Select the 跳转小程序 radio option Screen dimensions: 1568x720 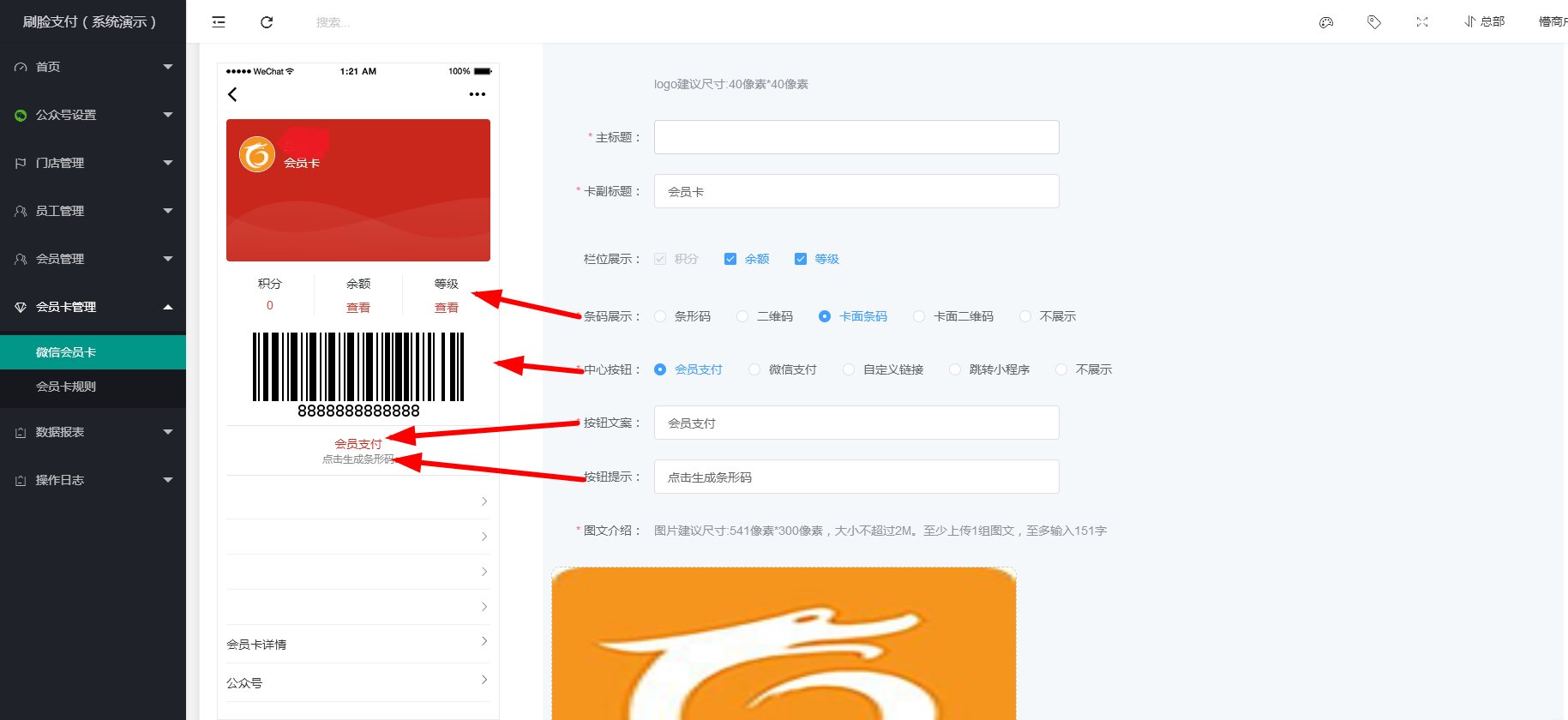955,369
